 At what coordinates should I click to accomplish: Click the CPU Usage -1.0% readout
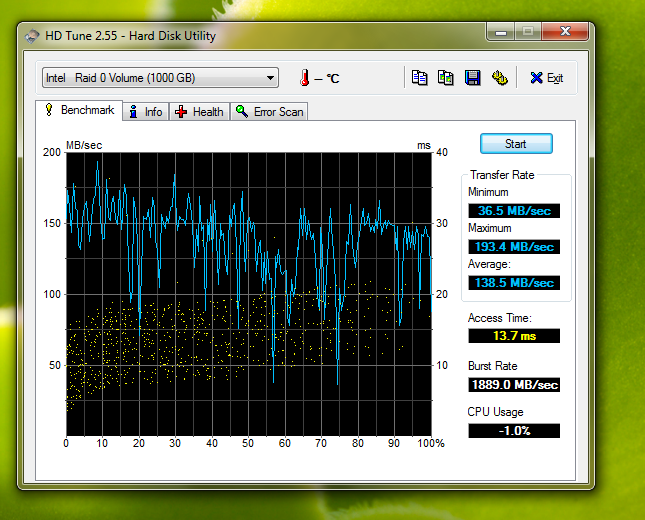pos(514,431)
